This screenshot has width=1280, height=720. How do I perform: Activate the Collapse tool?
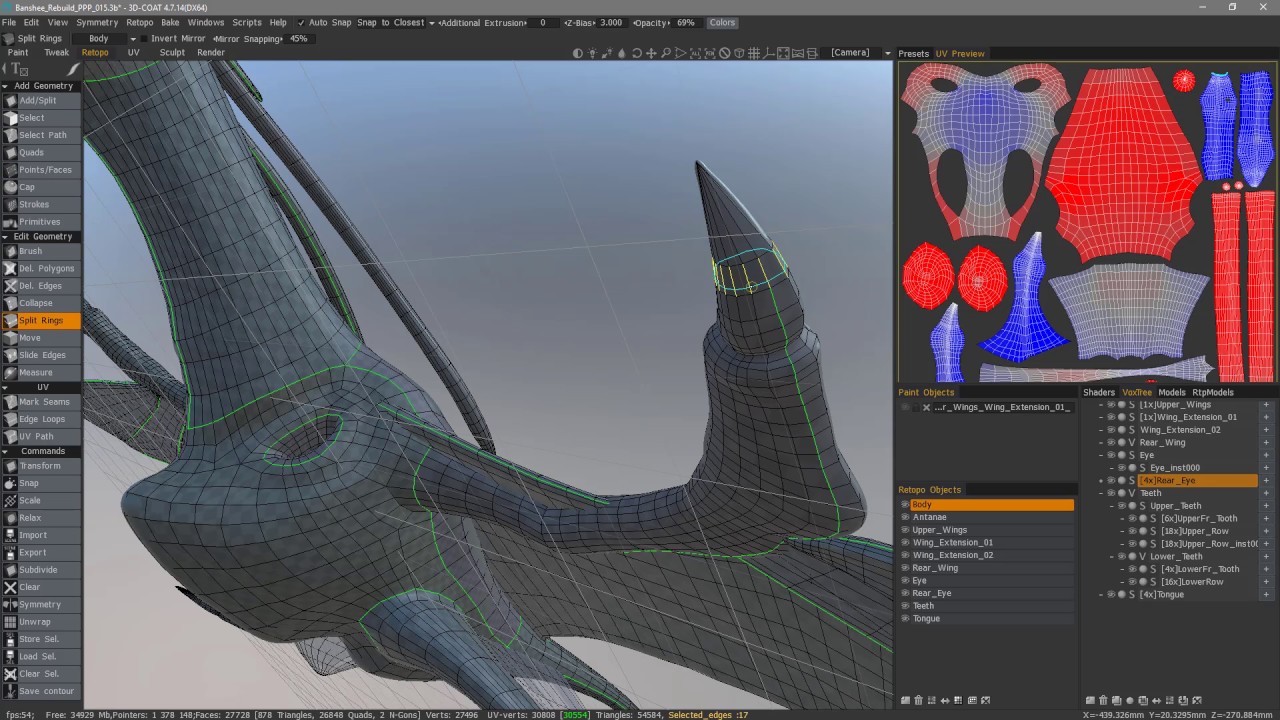41,303
